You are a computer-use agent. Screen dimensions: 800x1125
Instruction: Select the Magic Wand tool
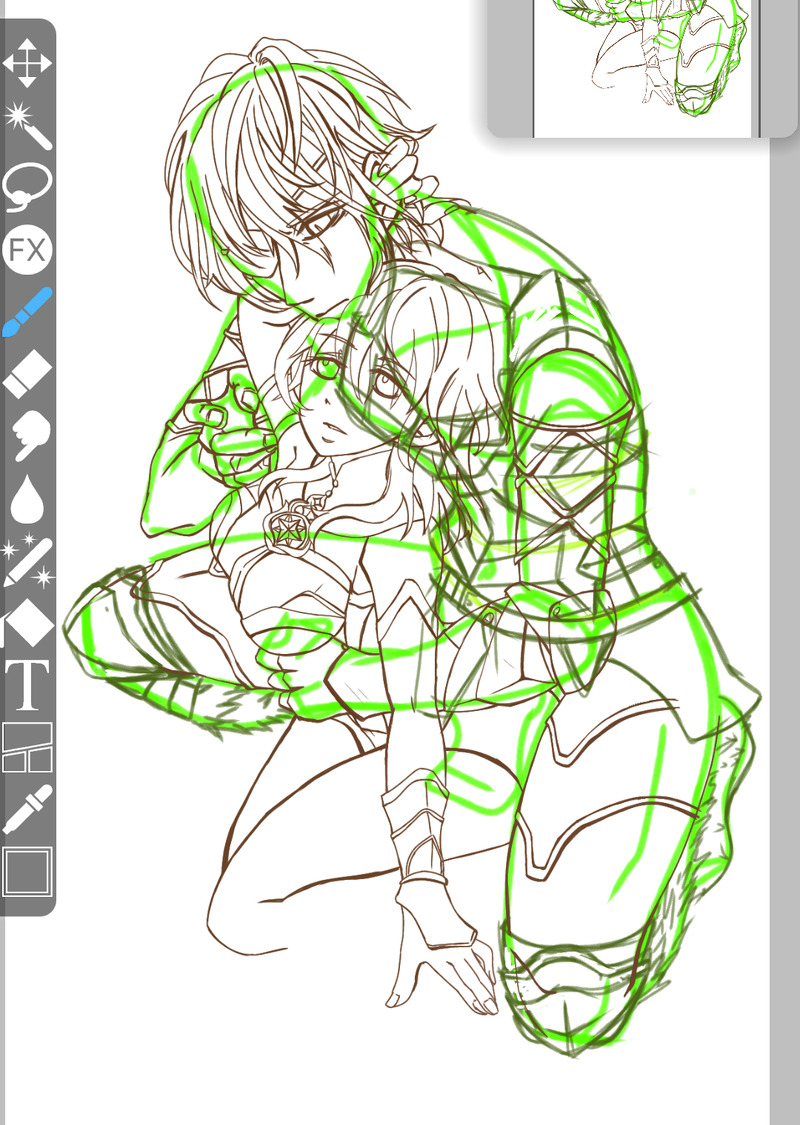pos(27,126)
